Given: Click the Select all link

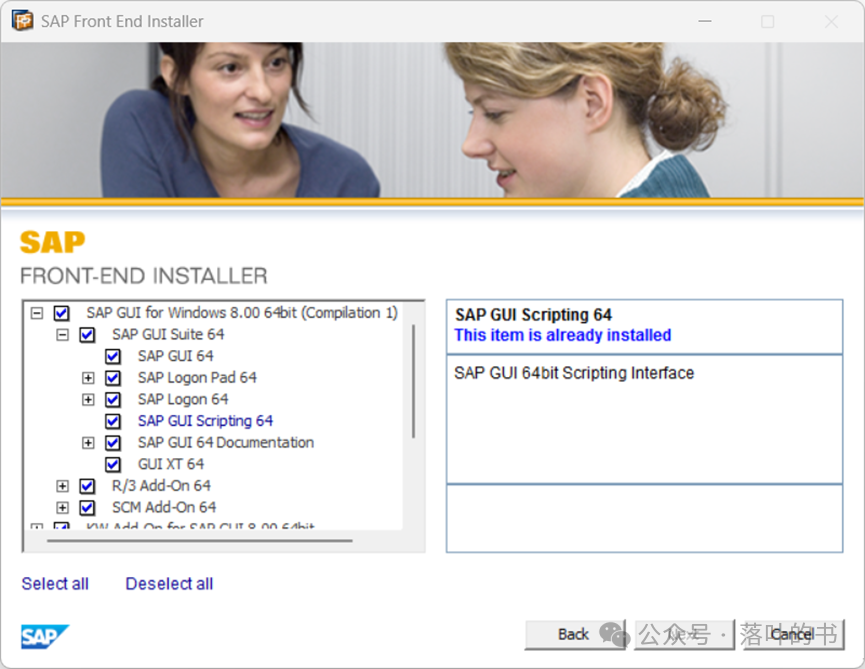Looking at the screenshot, I should click(55, 584).
